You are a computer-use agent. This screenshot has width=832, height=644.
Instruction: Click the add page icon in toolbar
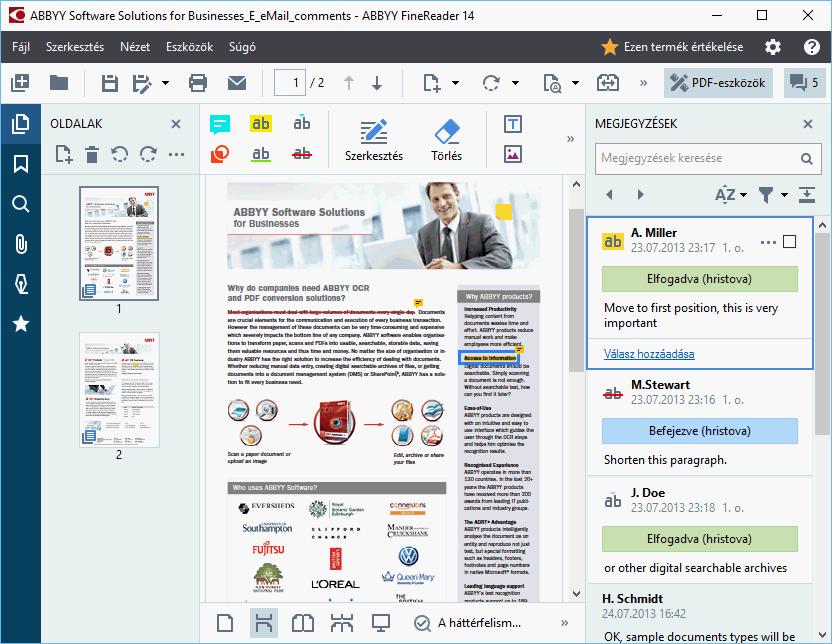click(432, 83)
